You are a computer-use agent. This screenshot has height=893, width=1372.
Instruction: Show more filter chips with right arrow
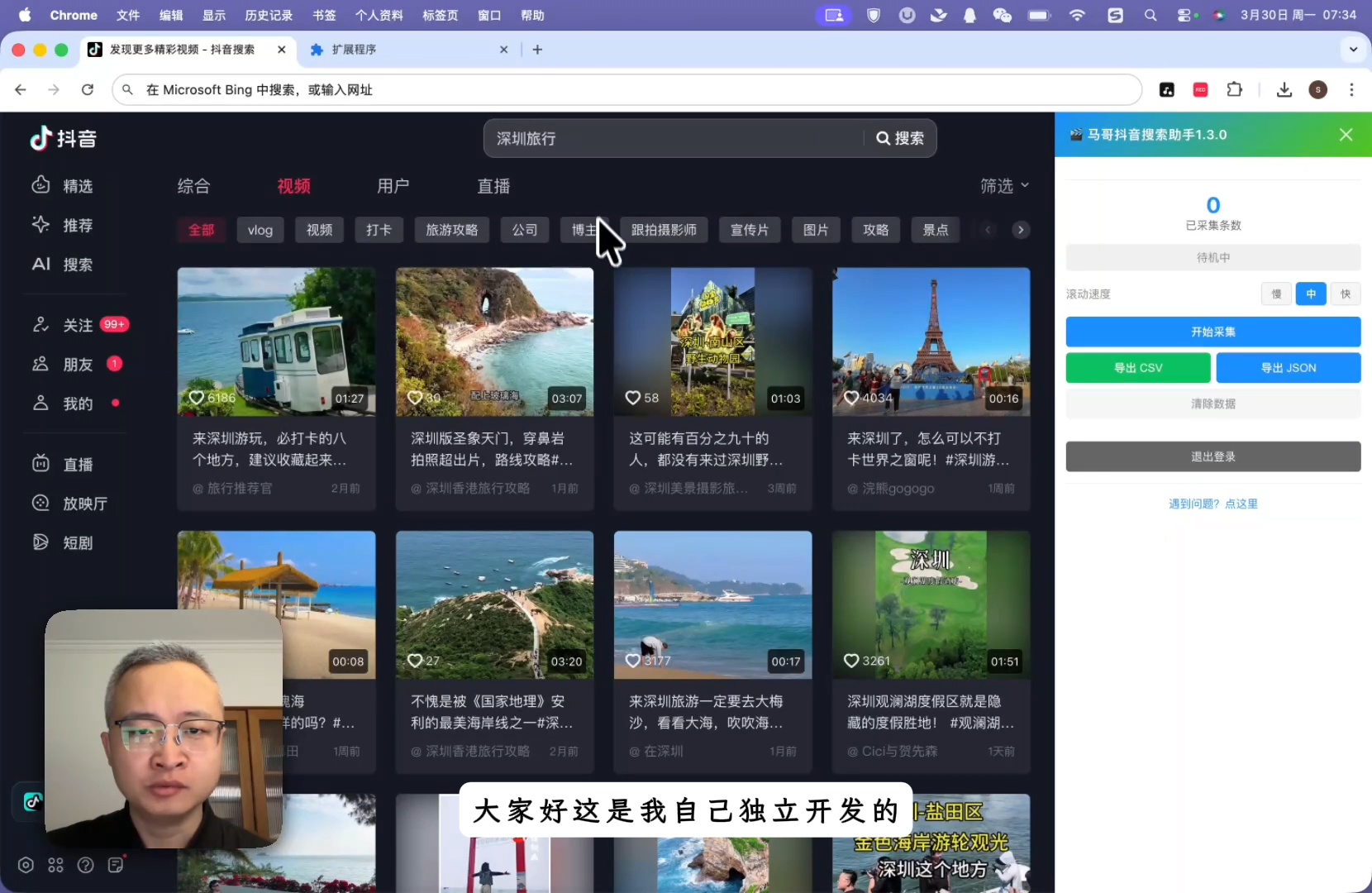(x=1022, y=230)
